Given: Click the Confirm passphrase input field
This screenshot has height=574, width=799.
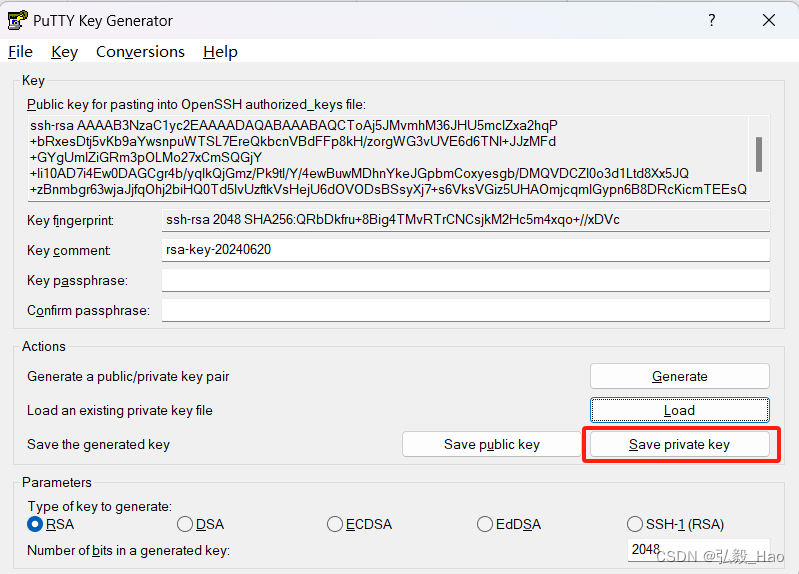Looking at the screenshot, I should click(465, 311).
